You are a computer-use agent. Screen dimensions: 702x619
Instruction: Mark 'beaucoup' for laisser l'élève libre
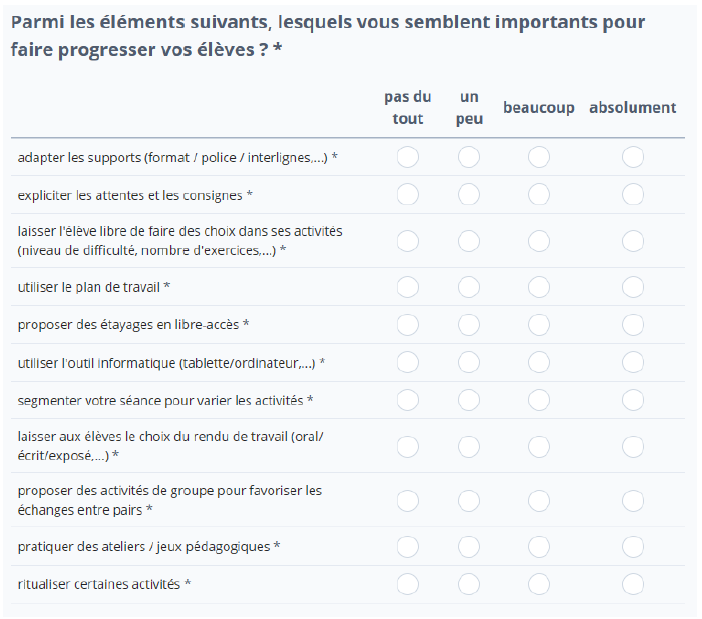tap(539, 240)
